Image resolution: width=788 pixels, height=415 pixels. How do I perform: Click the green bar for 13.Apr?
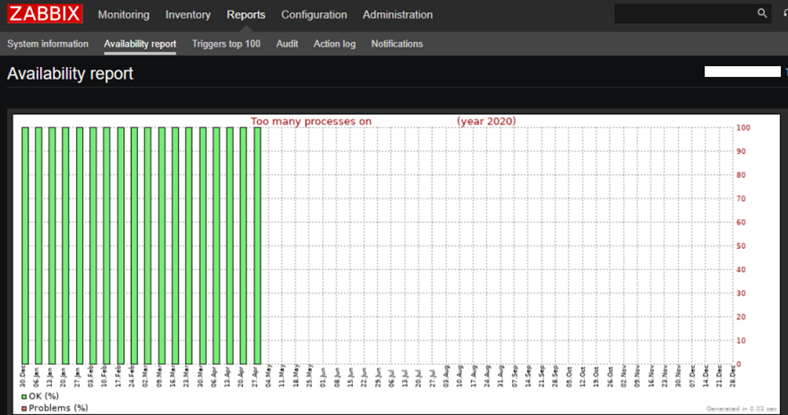(230, 246)
